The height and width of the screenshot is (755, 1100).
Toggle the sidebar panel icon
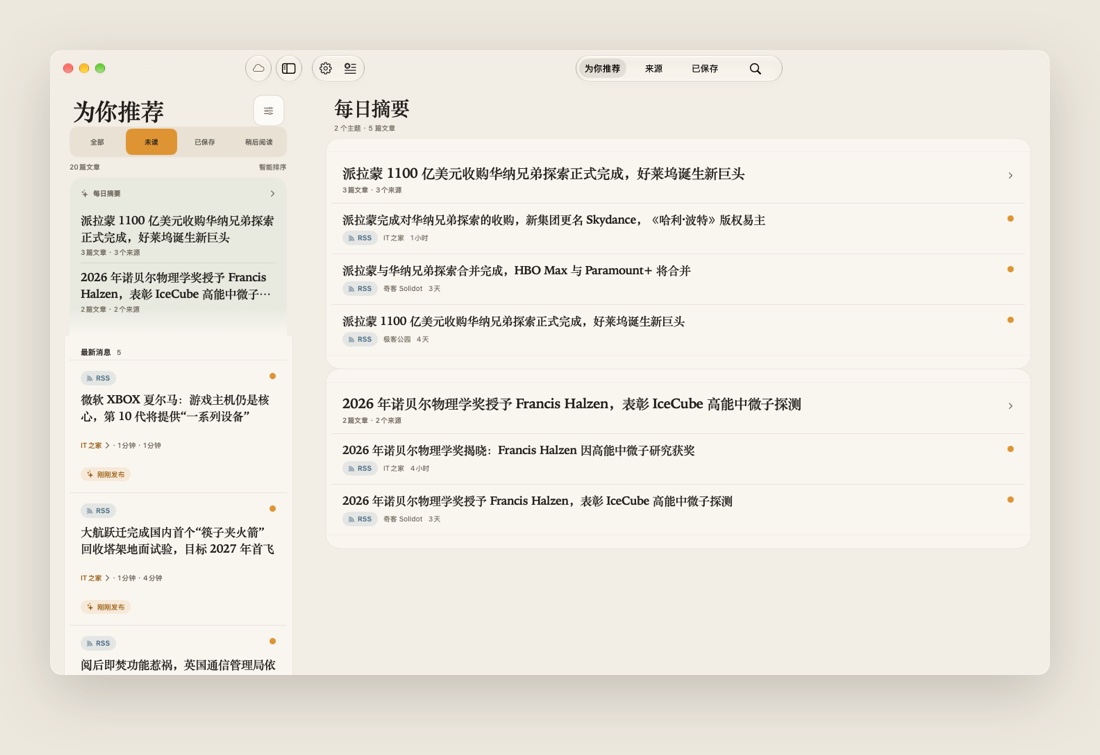pos(289,68)
